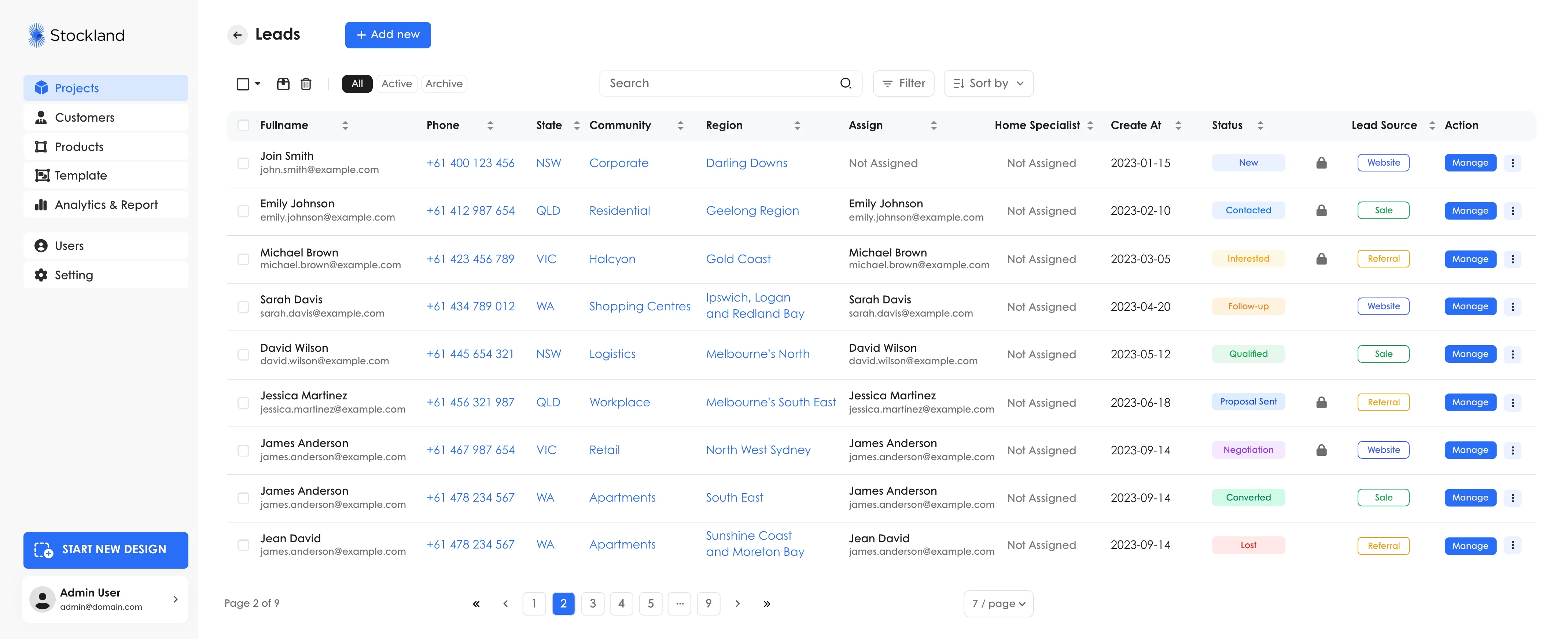Screen dimensions: 1568x639
Task: Click the Add new button
Action: coord(388,35)
